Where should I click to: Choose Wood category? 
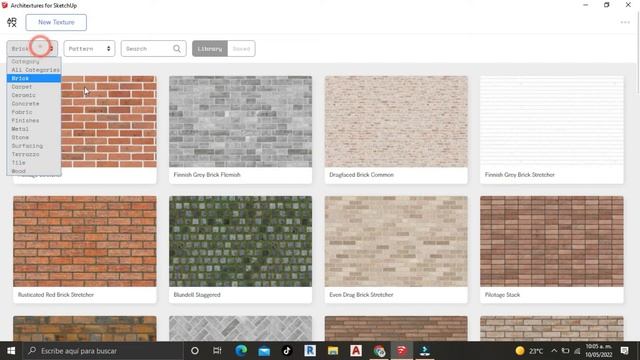click(x=34, y=171)
